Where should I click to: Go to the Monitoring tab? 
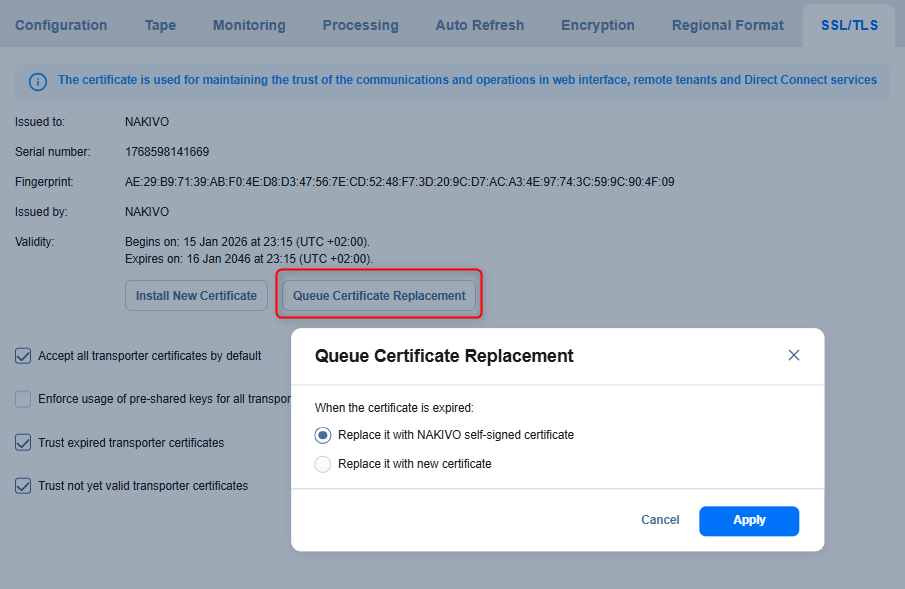[249, 25]
